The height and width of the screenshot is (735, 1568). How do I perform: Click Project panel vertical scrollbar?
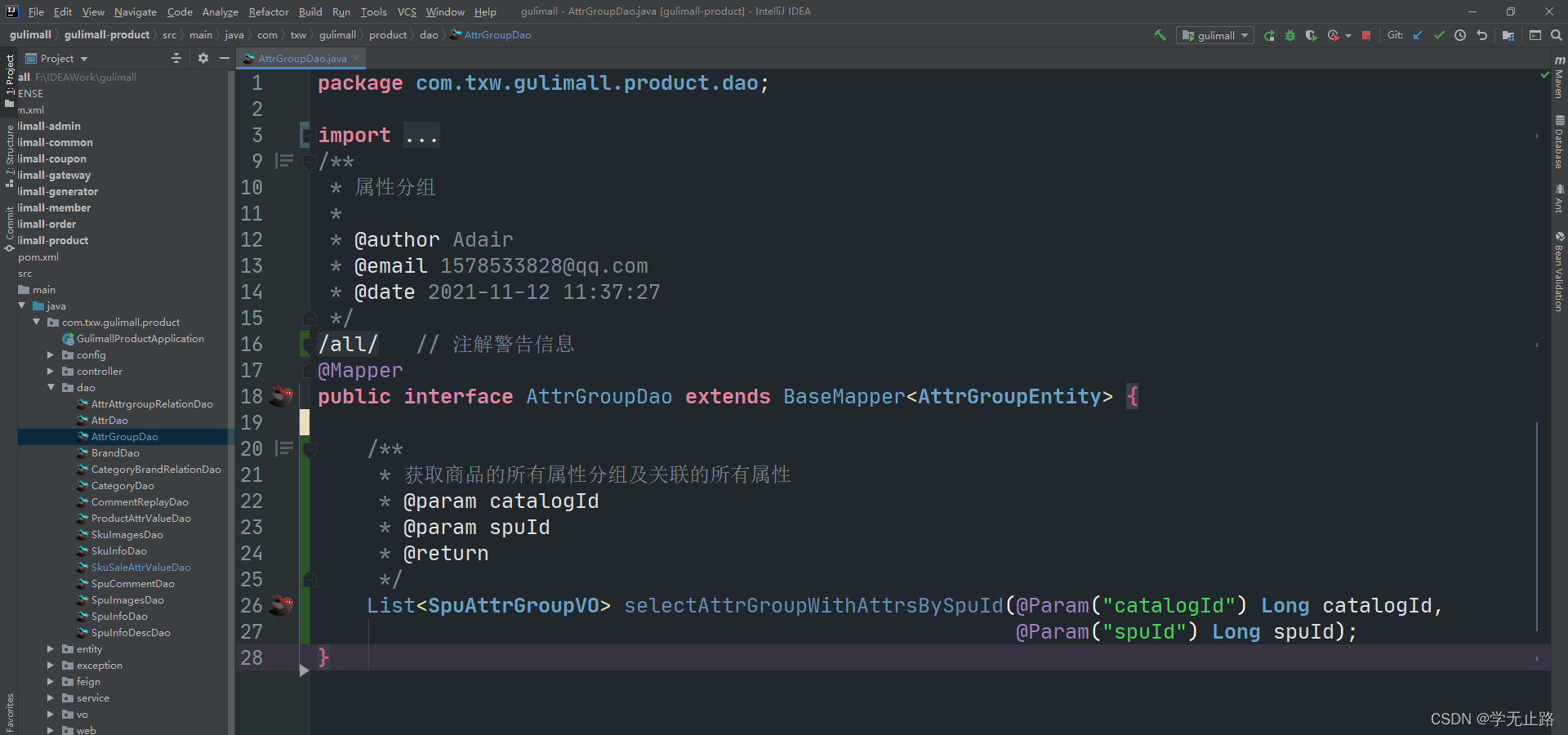pyautogui.click(x=231, y=400)
